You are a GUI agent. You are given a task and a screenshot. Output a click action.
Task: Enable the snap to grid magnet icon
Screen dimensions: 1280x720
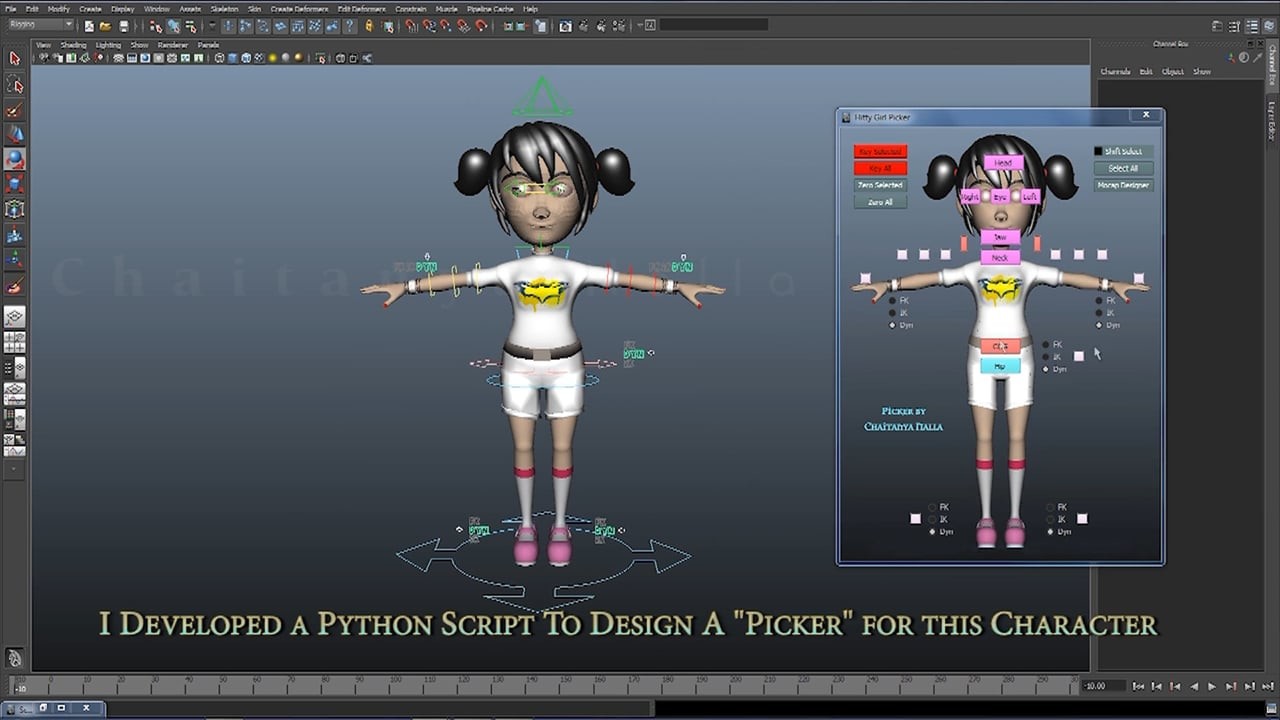pos(409,24)
